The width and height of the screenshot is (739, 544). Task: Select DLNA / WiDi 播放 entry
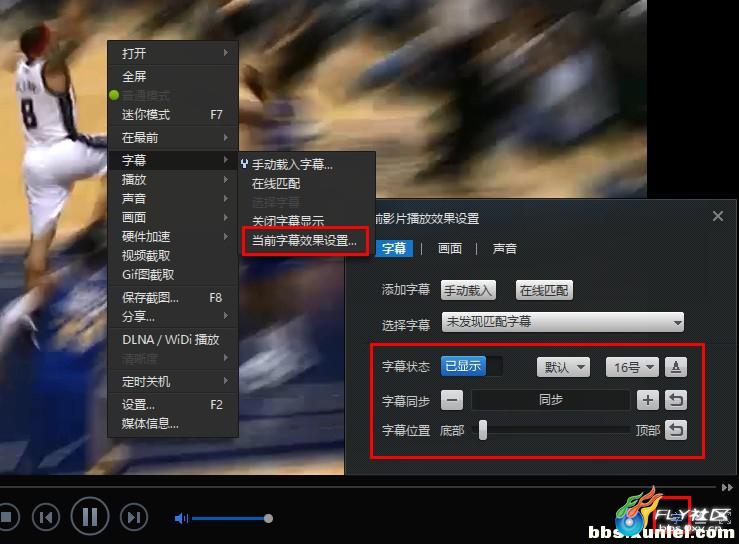(173, 339)
